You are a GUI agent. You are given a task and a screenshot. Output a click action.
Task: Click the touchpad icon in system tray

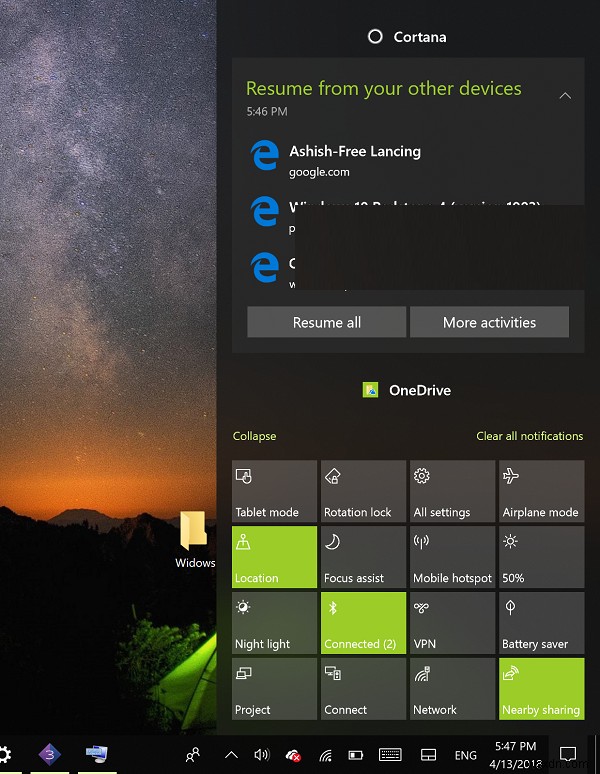428,755
